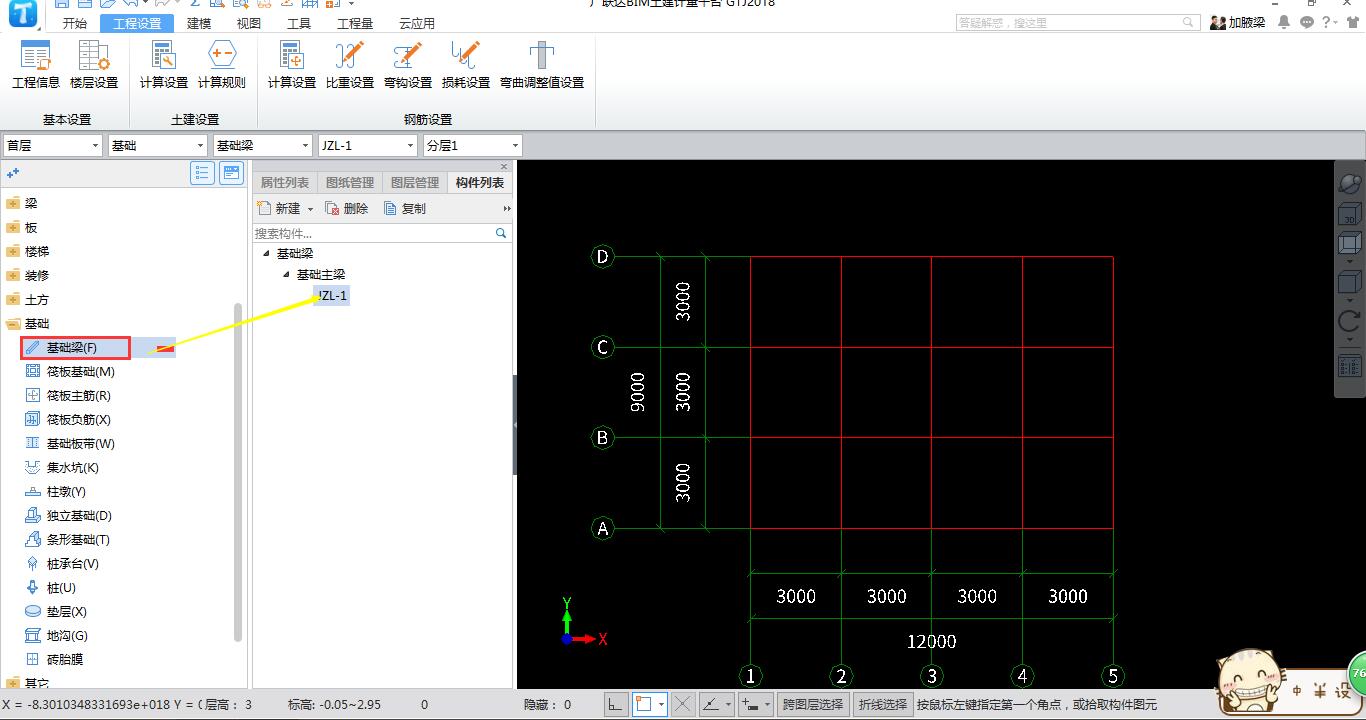Switch navigation panel to list view icon

(202, 173)
